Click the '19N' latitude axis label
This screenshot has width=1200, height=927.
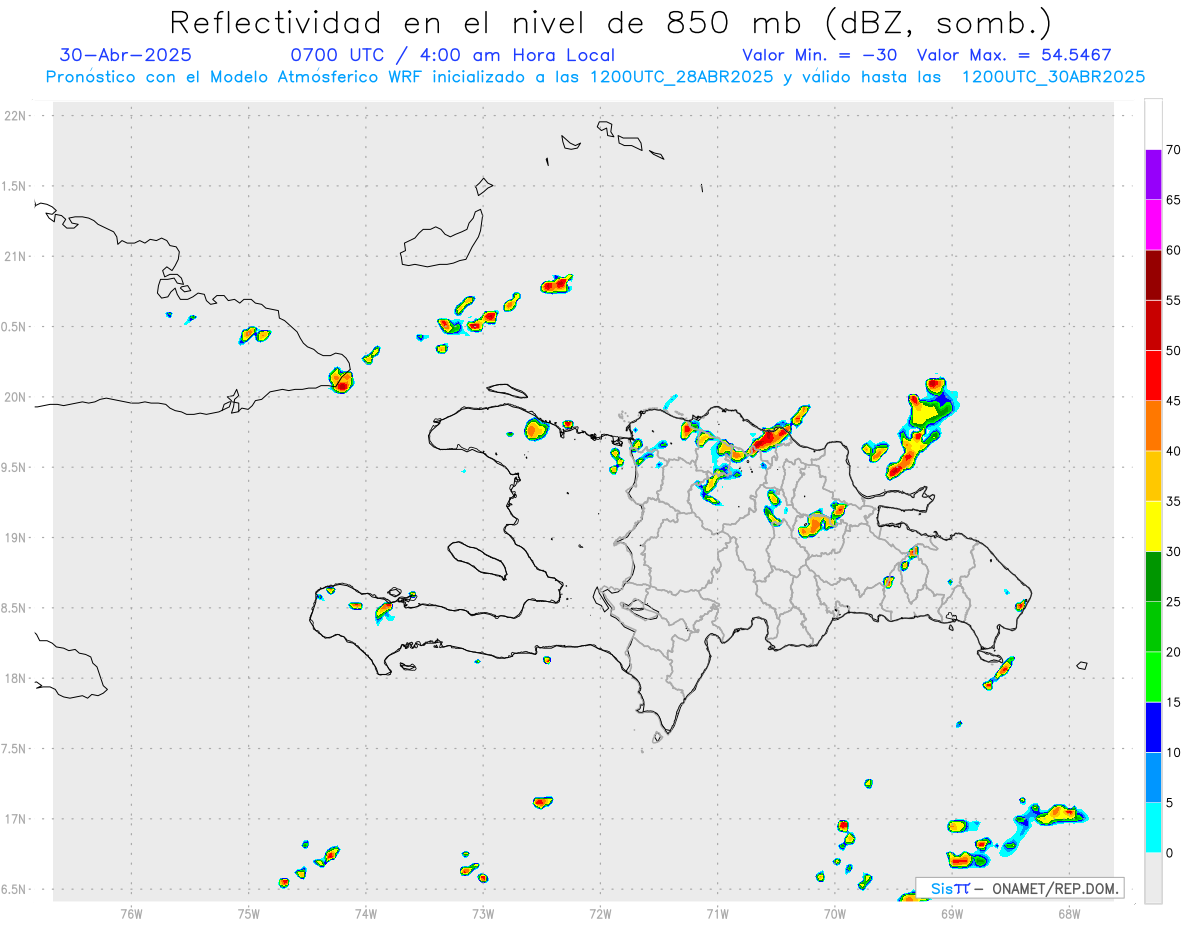[15, 537]
